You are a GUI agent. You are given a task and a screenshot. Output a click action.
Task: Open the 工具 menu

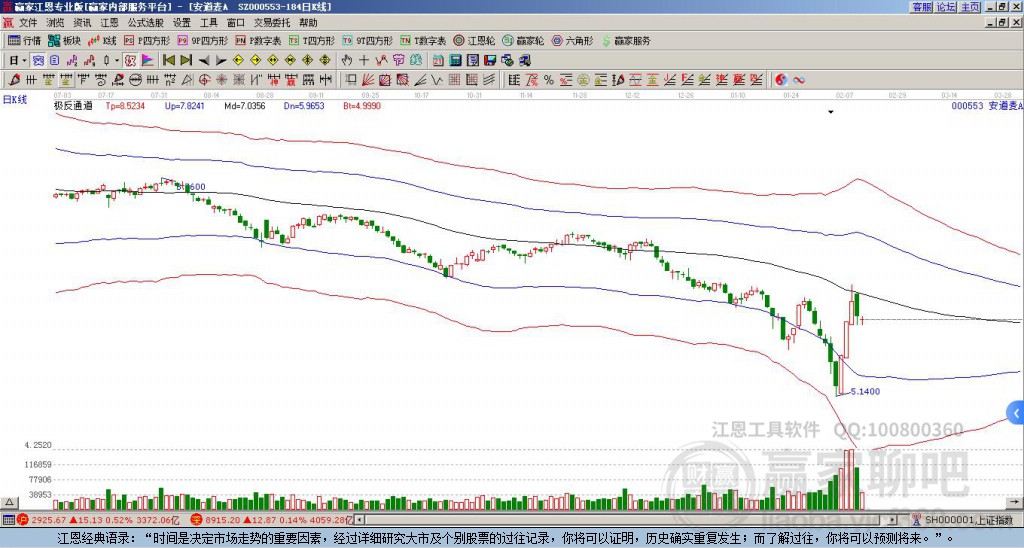pos(208,23)
